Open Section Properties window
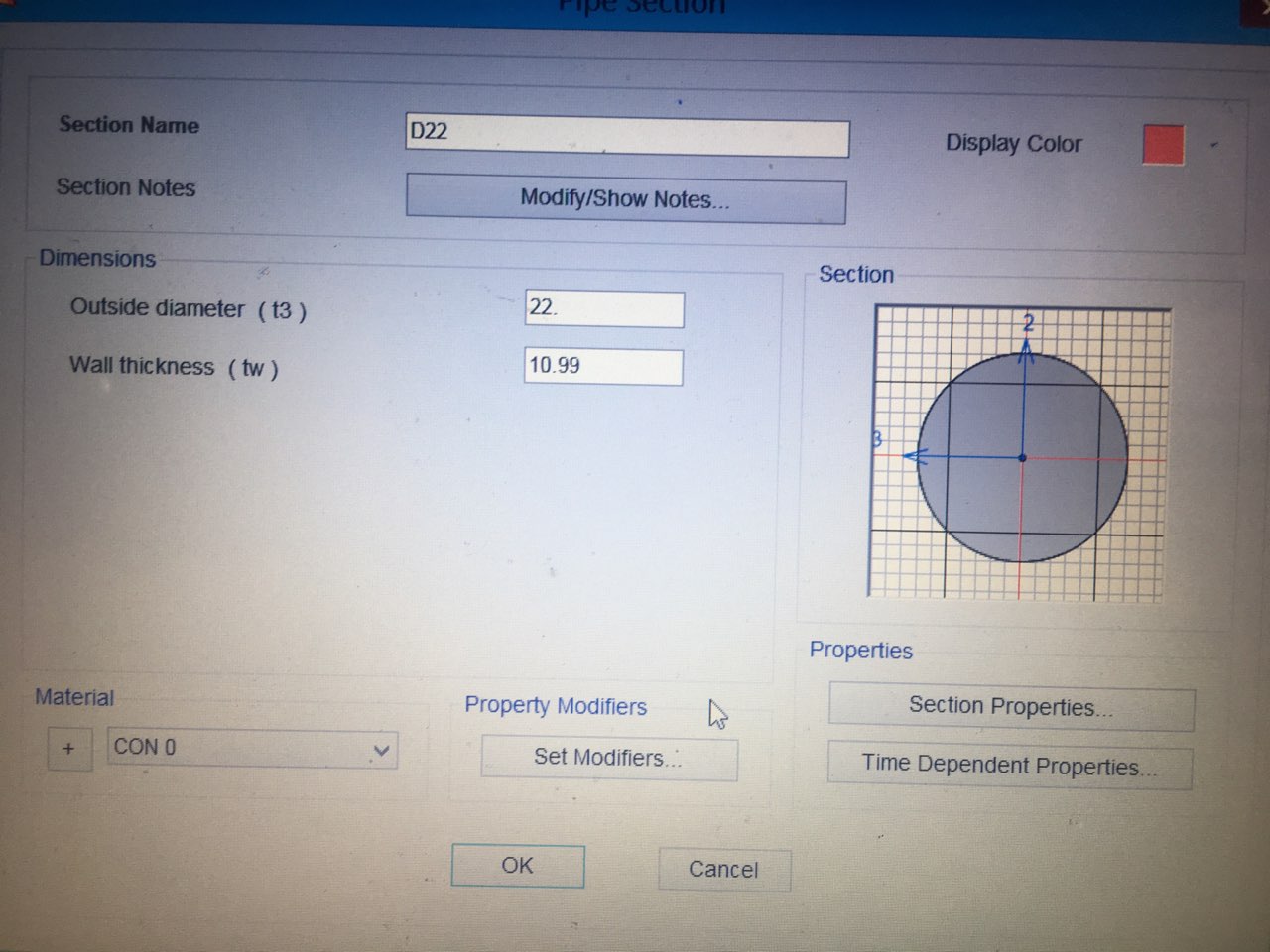The height and width of the screenshot is (952, 1270). 1011,707
